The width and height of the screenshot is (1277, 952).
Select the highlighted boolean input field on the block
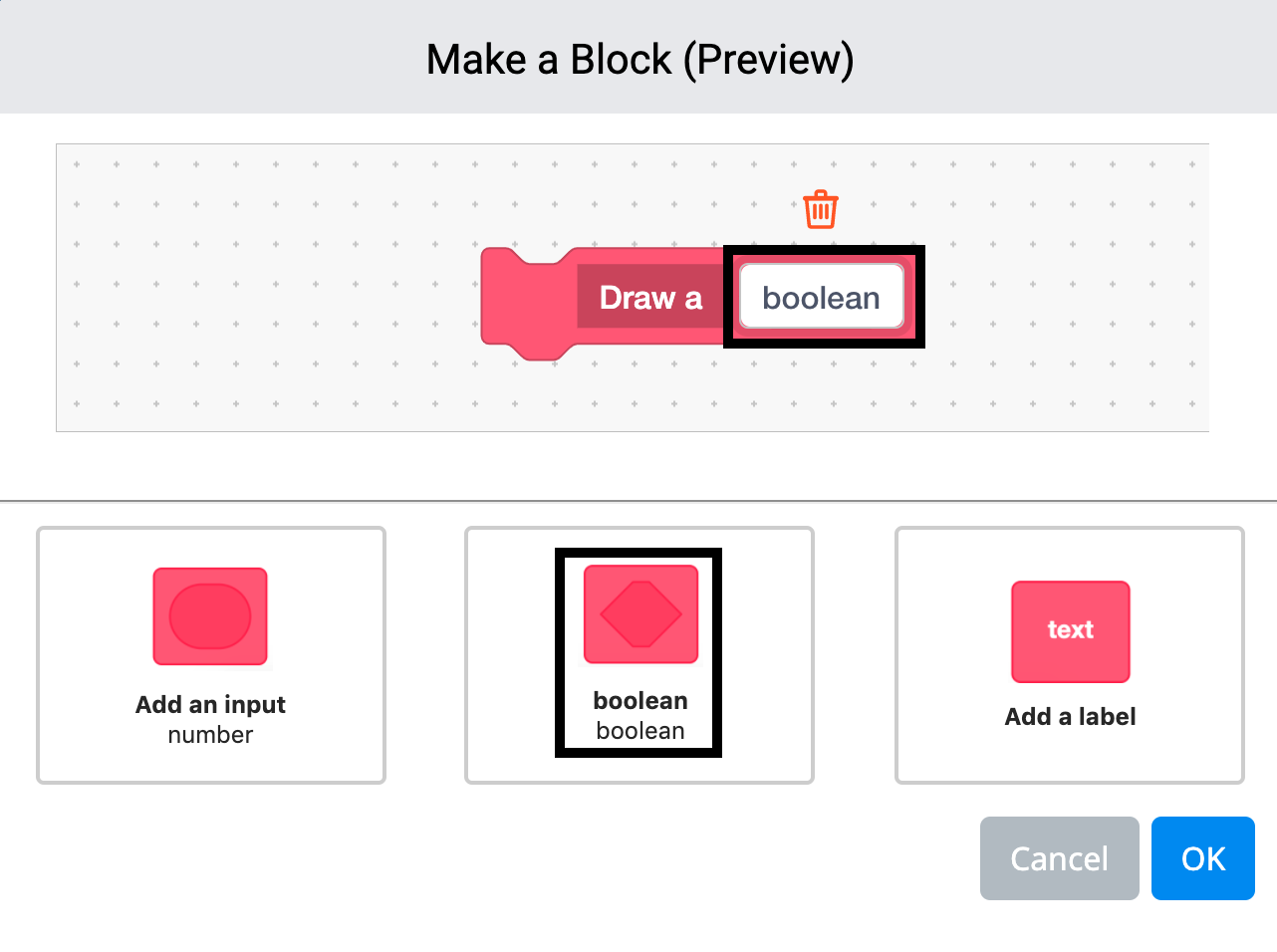click(x=821, y=296)
